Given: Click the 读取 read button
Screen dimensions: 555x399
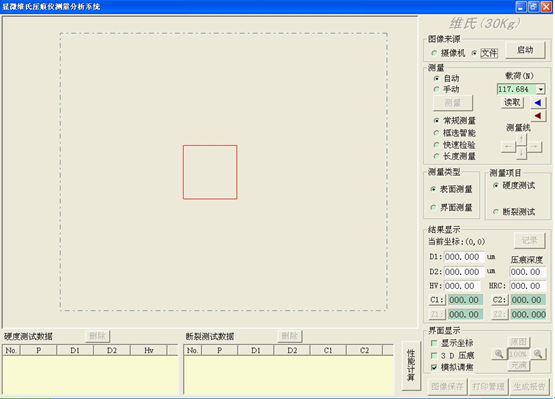Looking at the screenshot, I should coord(512,102).
